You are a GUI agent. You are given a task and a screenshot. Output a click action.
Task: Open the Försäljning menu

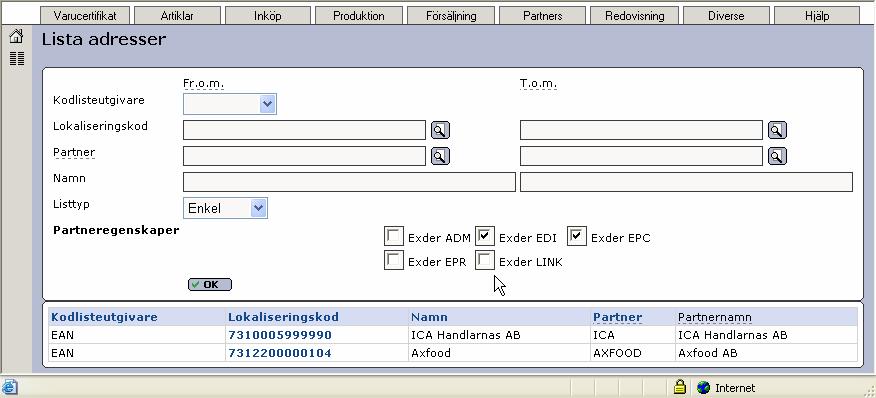pyautogui.click(x=450, y=16)
